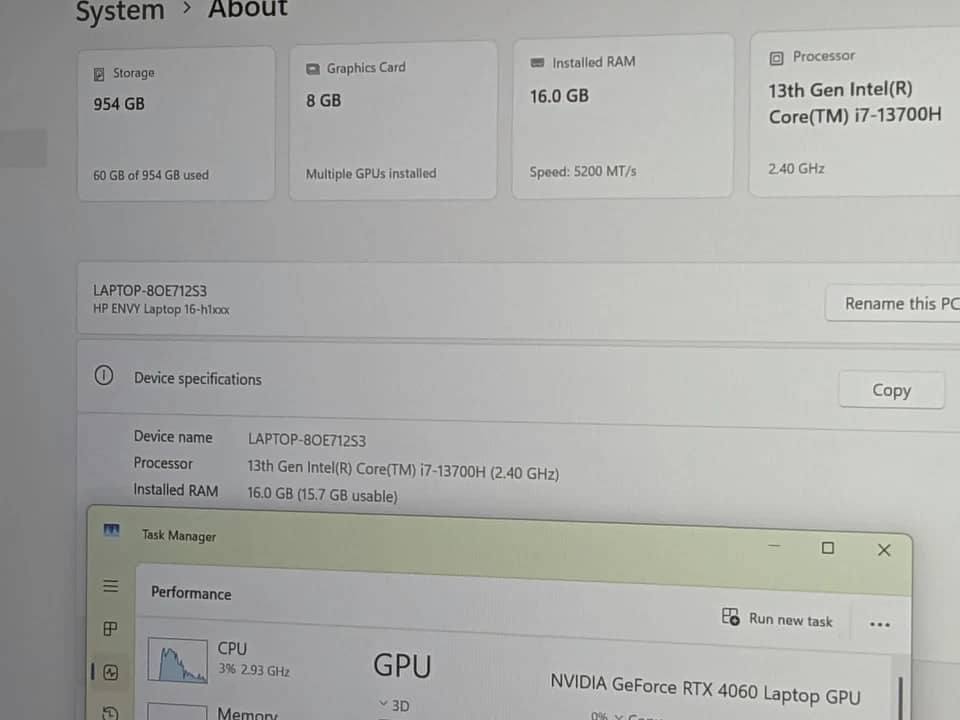Click the Performance page title

tap(191, 593)
